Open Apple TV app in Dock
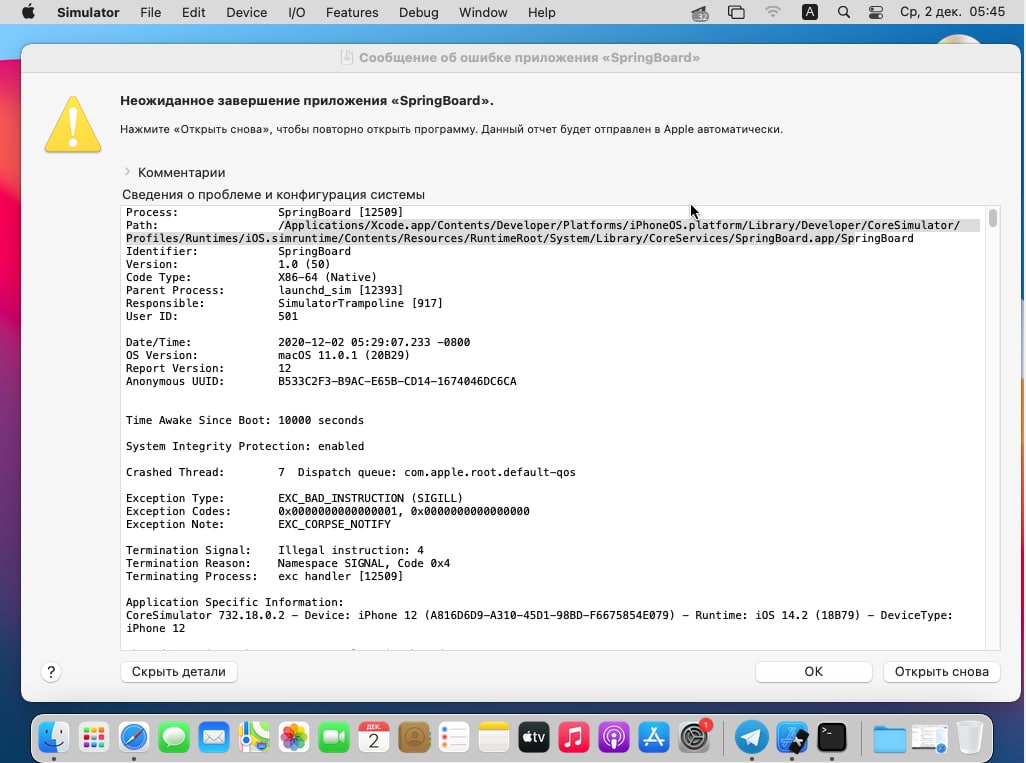 [x=534, y=737]
